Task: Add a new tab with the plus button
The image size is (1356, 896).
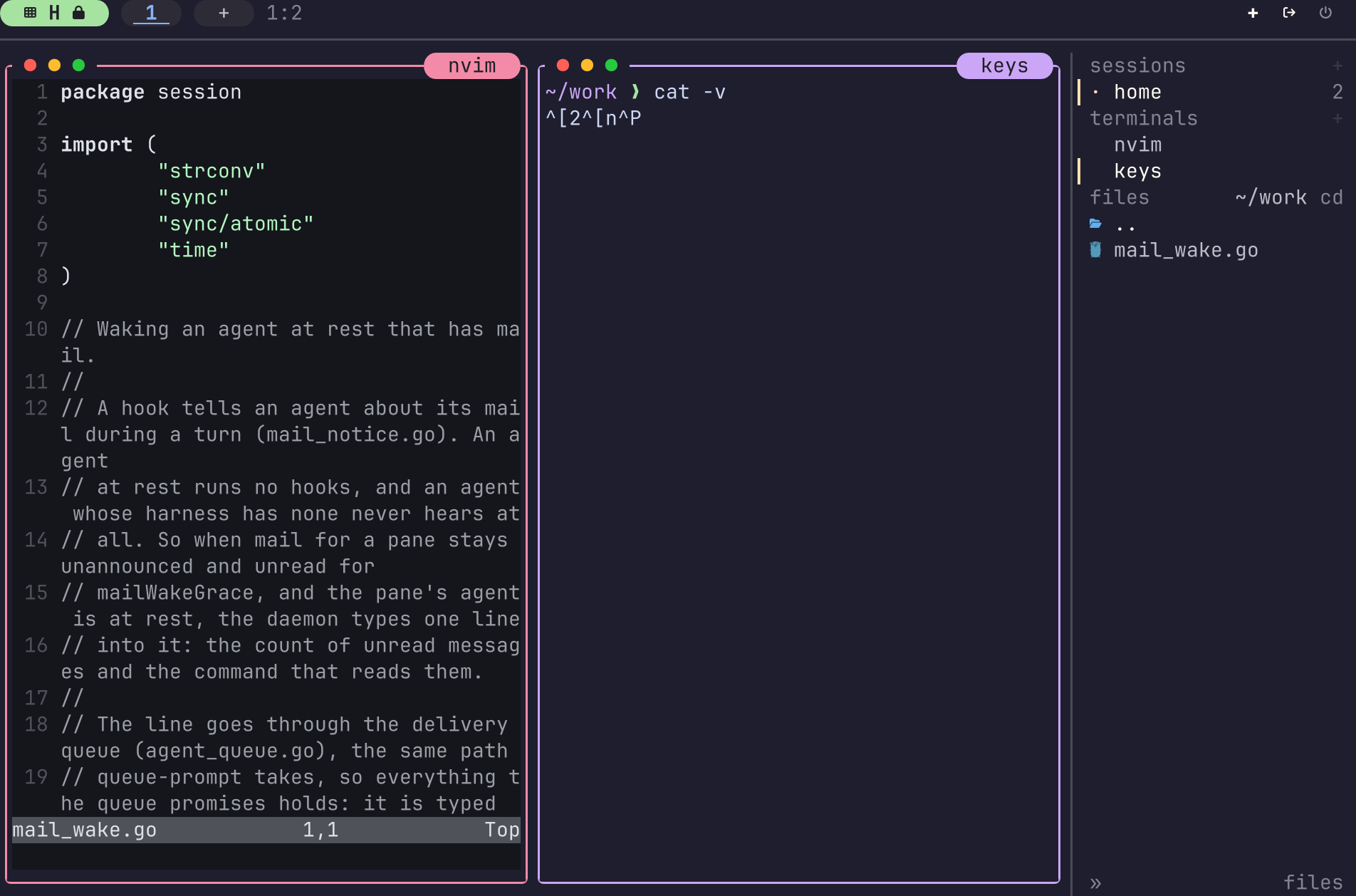Action: (224, 13)
